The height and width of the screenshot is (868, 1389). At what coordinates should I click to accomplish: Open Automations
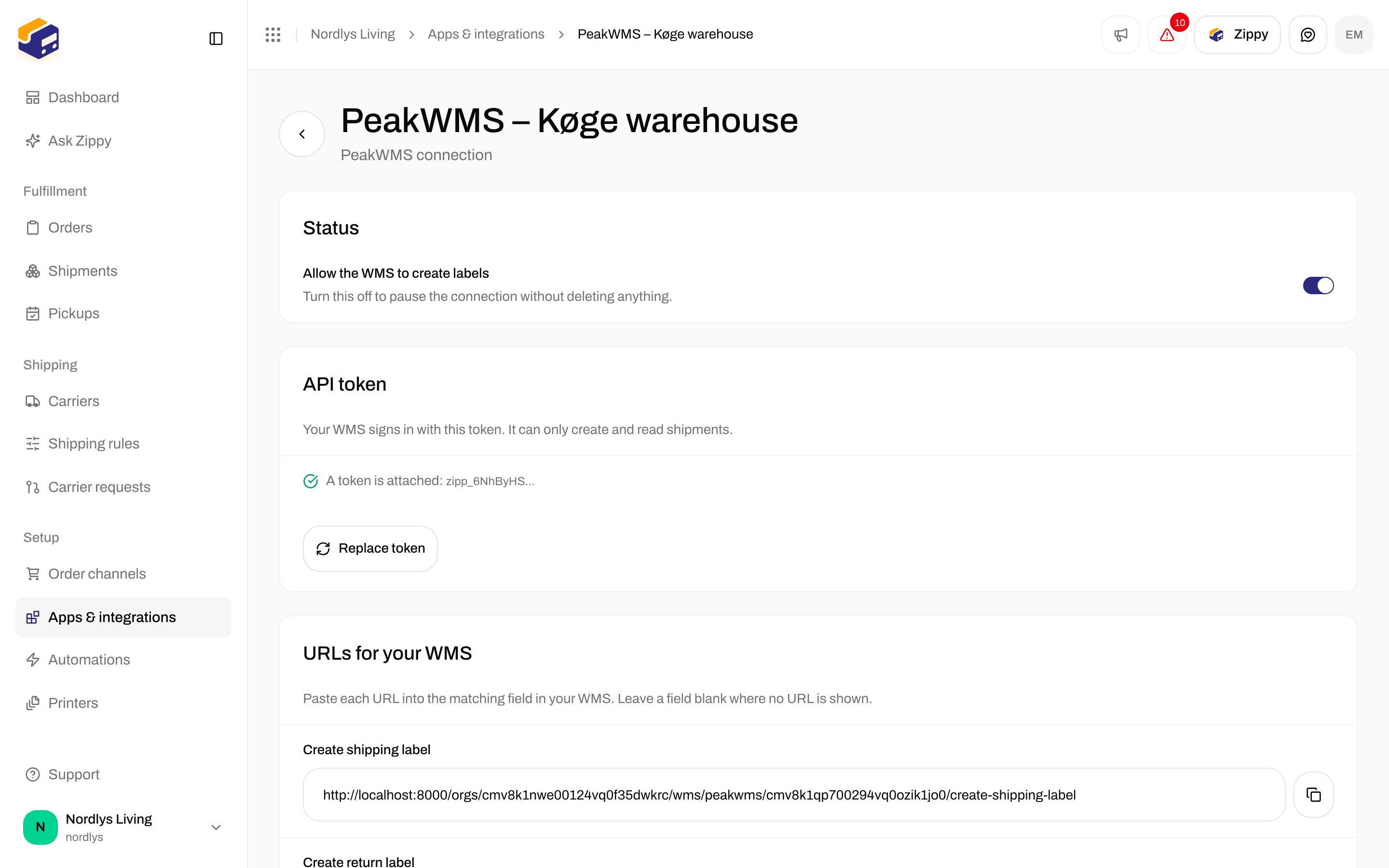click(123, 660)
